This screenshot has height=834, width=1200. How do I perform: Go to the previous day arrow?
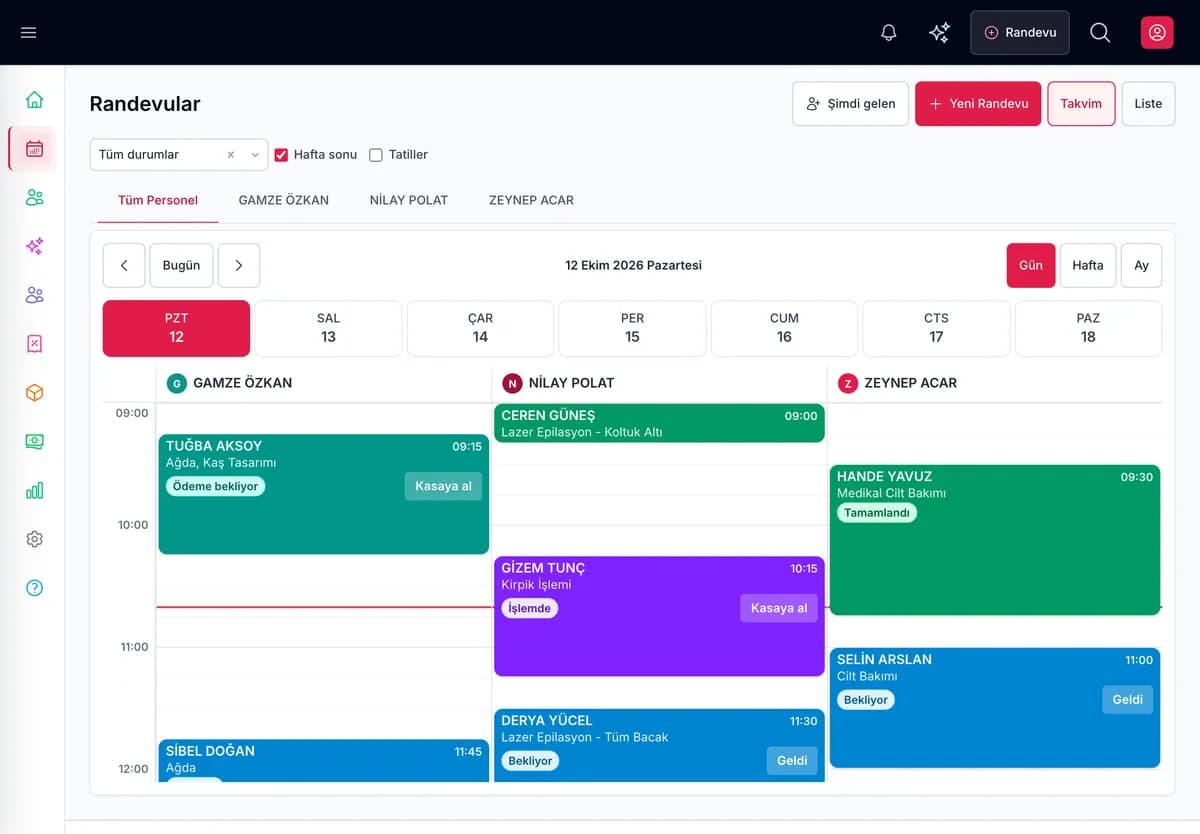(124, 266)
